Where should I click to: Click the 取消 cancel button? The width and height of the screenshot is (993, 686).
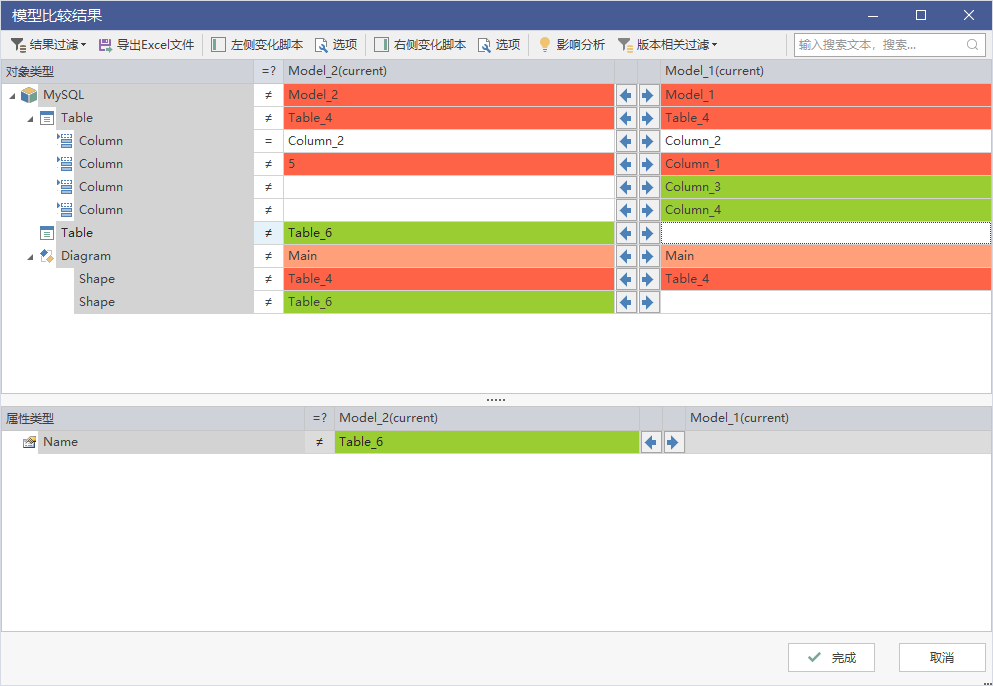942,657
